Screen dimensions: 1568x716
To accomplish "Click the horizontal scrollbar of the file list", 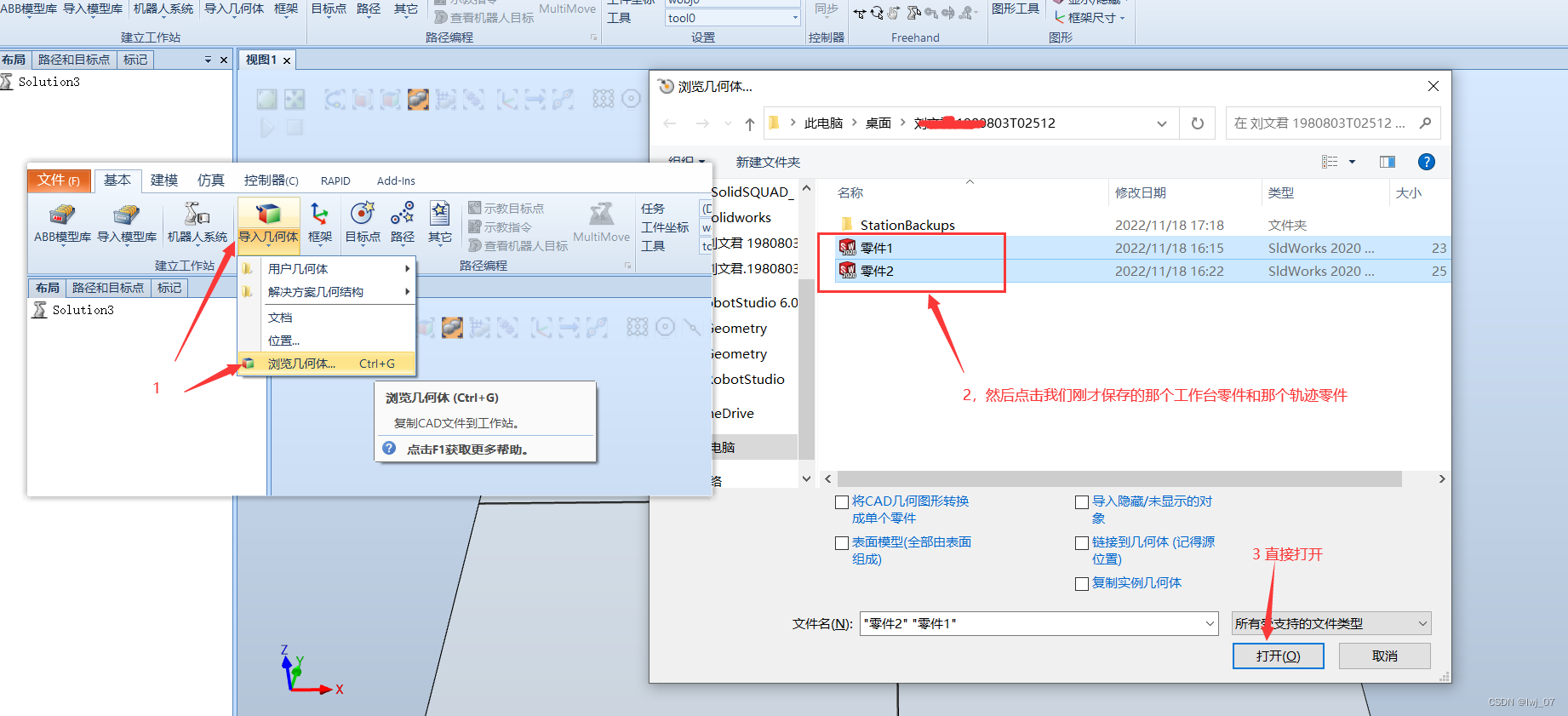I will coord(1119,479).
